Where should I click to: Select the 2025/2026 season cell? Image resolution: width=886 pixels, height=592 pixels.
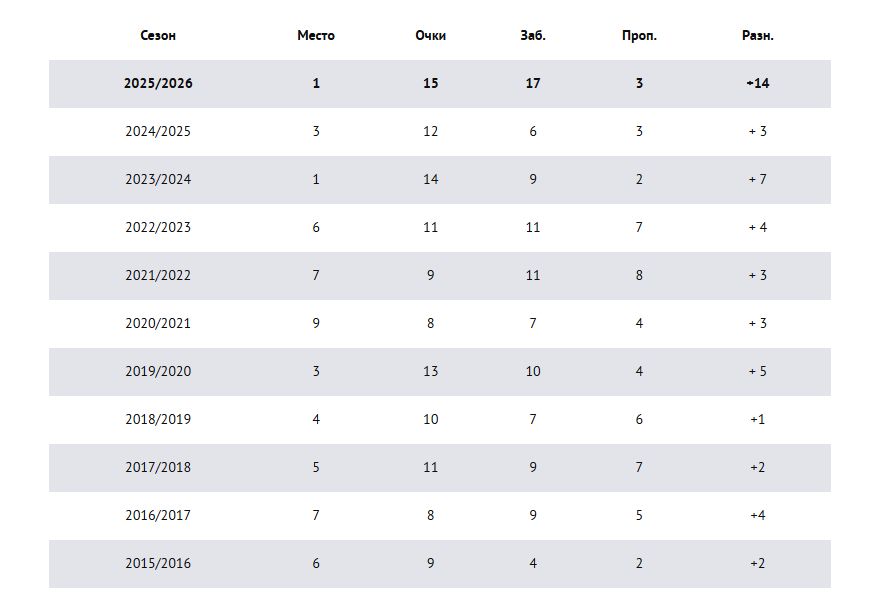[158, 84]
